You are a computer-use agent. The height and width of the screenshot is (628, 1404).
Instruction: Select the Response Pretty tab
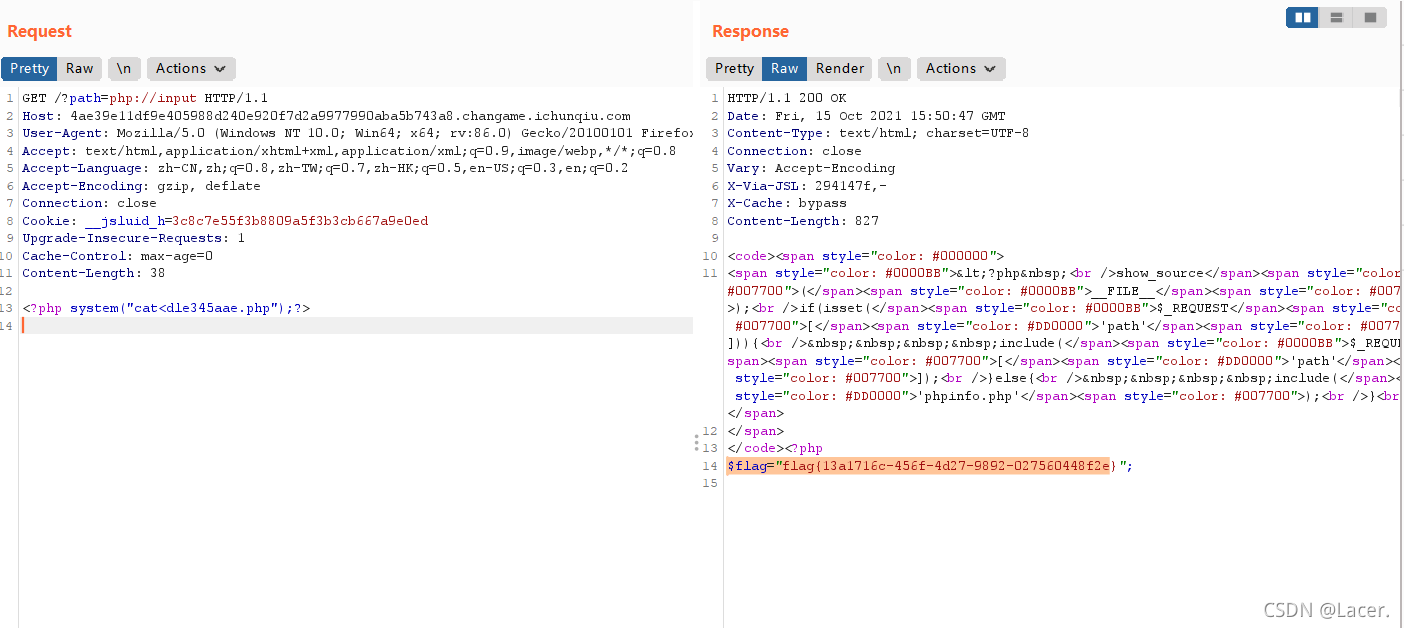tap(734, 68)
